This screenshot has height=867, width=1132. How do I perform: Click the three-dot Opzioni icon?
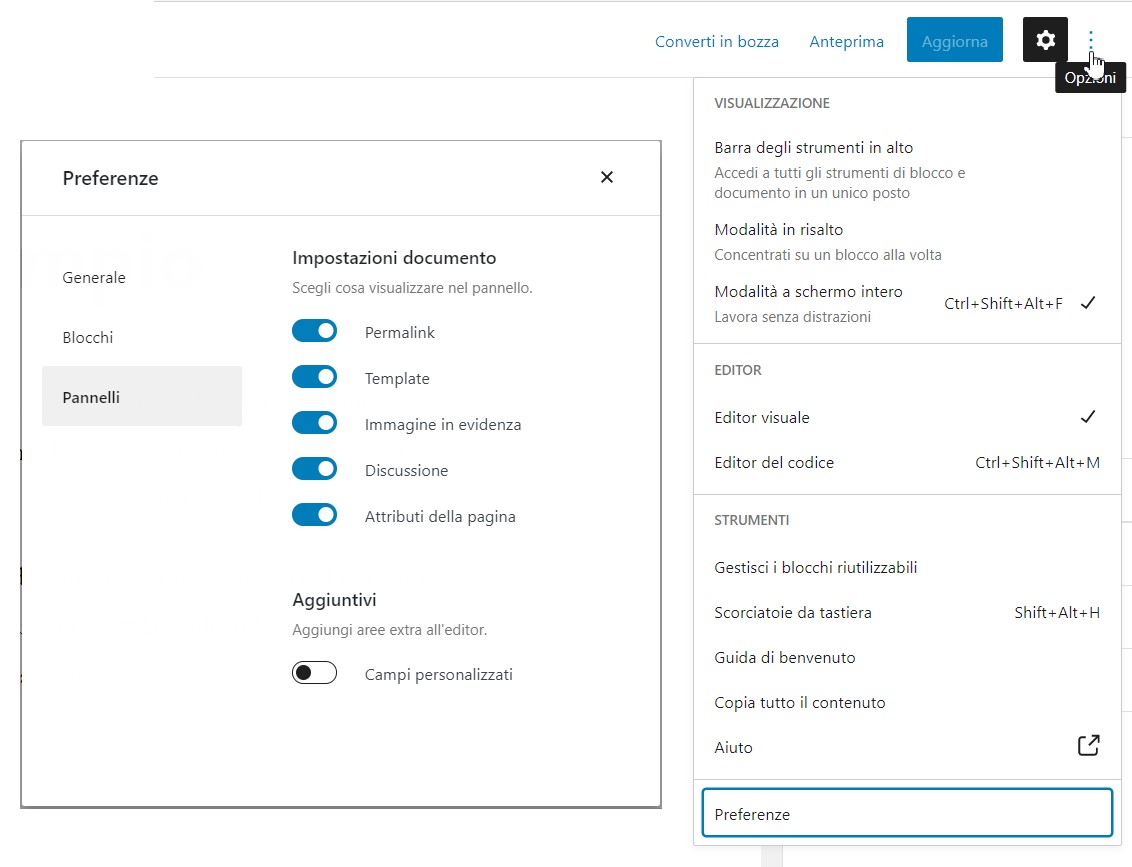[x=1091, y=40]
